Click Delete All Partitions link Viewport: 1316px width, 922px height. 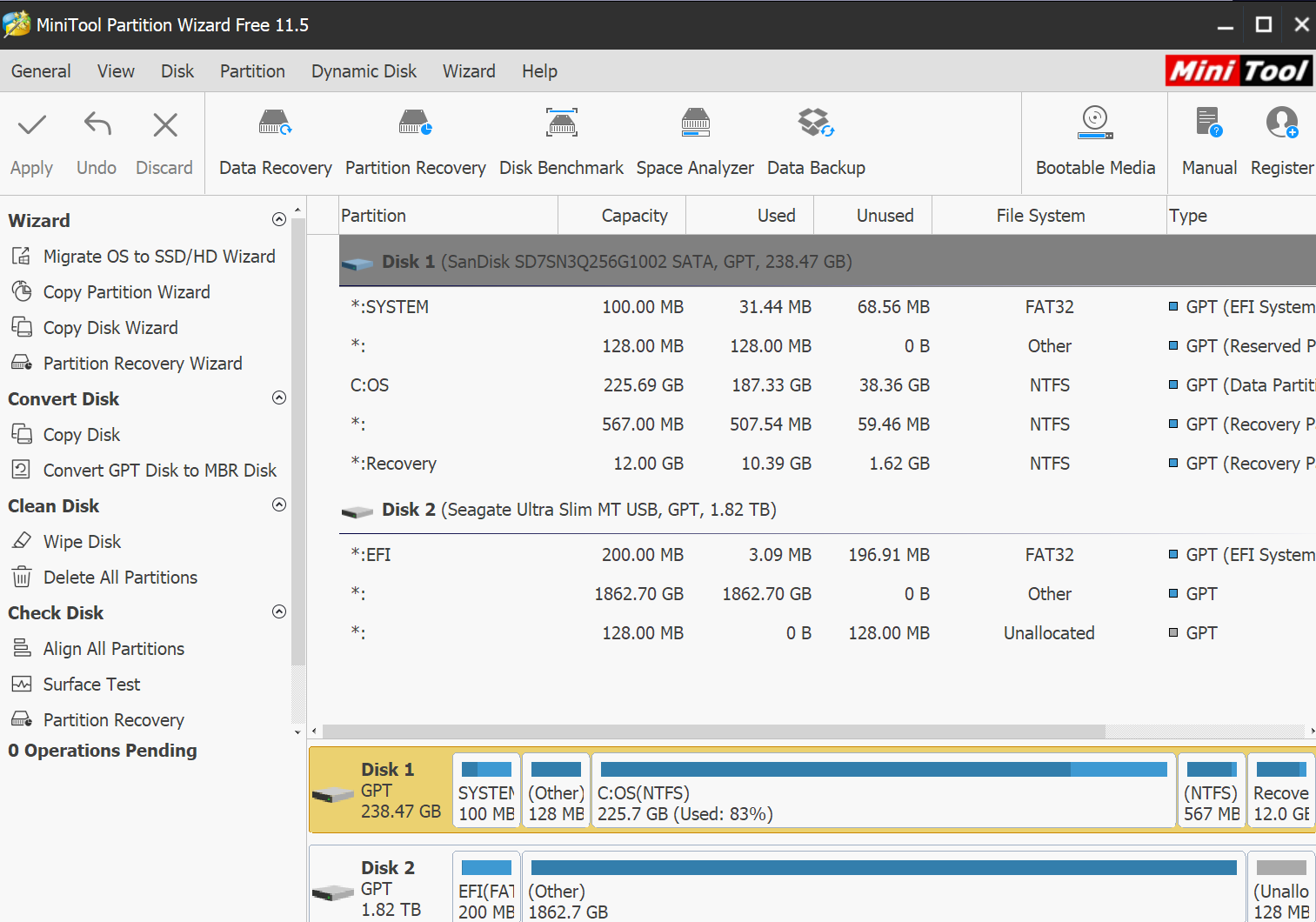coord(120,578)
